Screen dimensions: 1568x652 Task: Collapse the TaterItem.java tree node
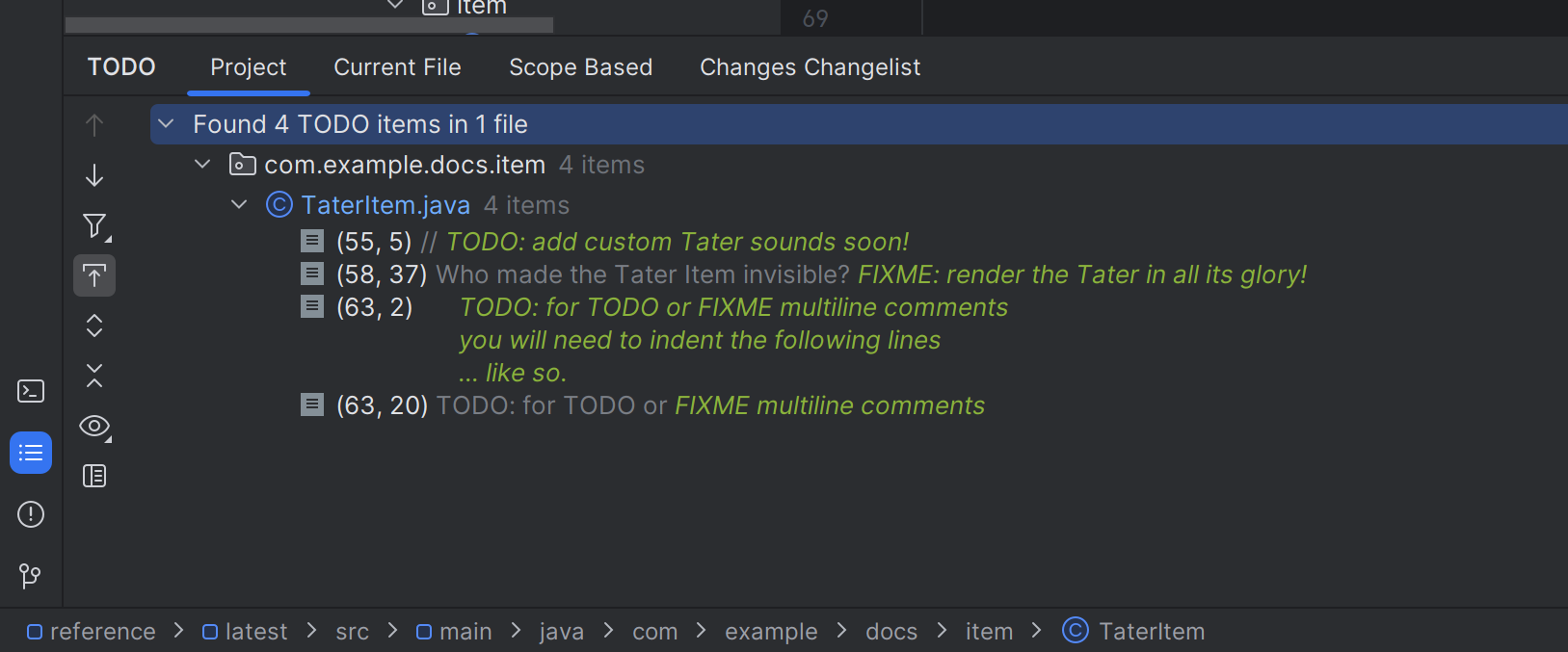[239, 204]
